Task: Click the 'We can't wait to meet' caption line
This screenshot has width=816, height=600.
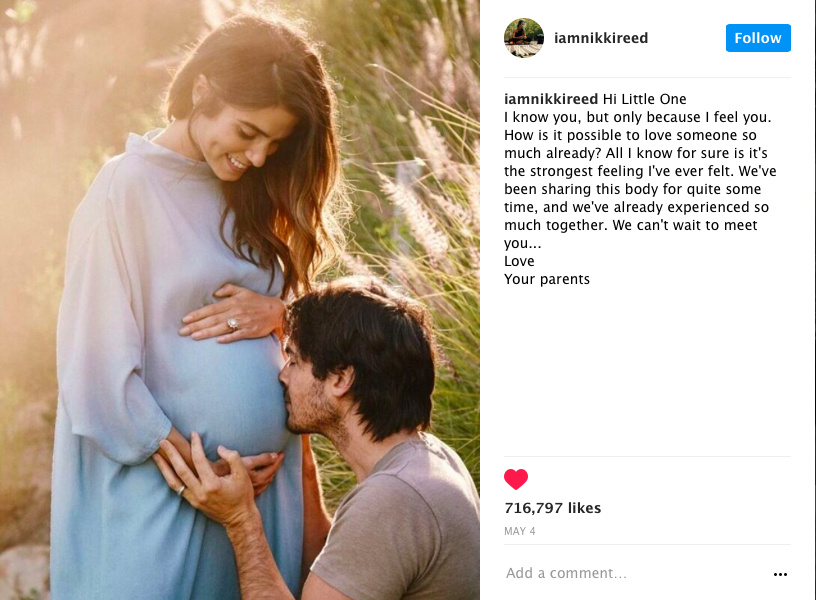Action: [685, 225]
